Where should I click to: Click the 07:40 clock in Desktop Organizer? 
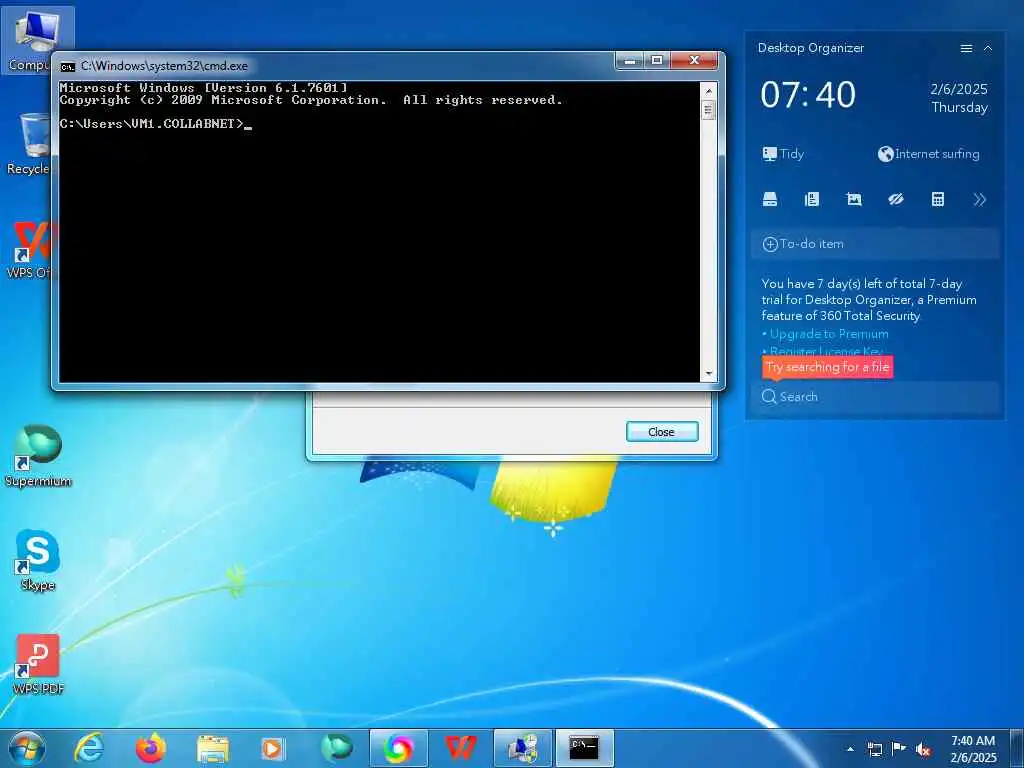click(808, 95)
